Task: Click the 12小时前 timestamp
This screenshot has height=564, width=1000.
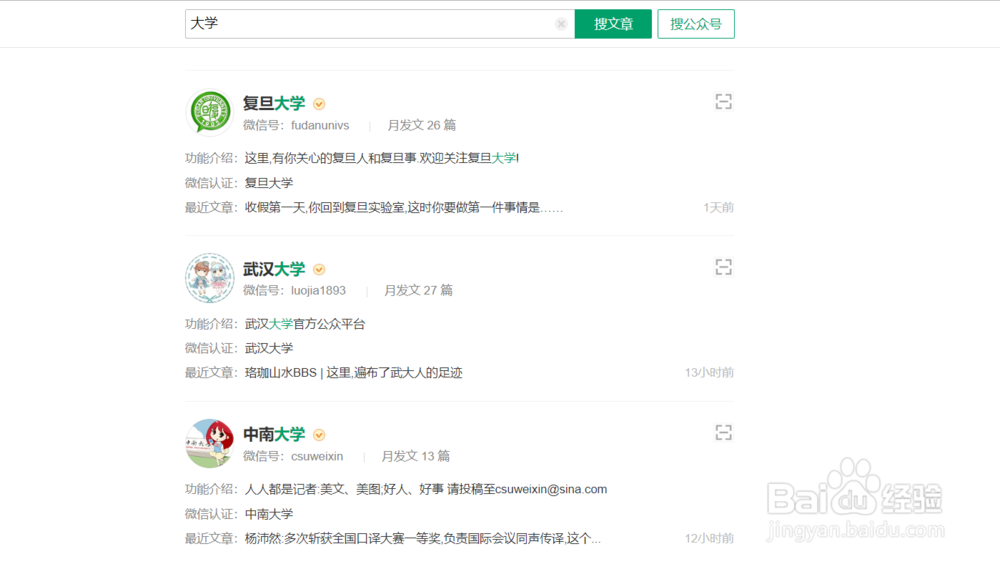Action: 709,538
